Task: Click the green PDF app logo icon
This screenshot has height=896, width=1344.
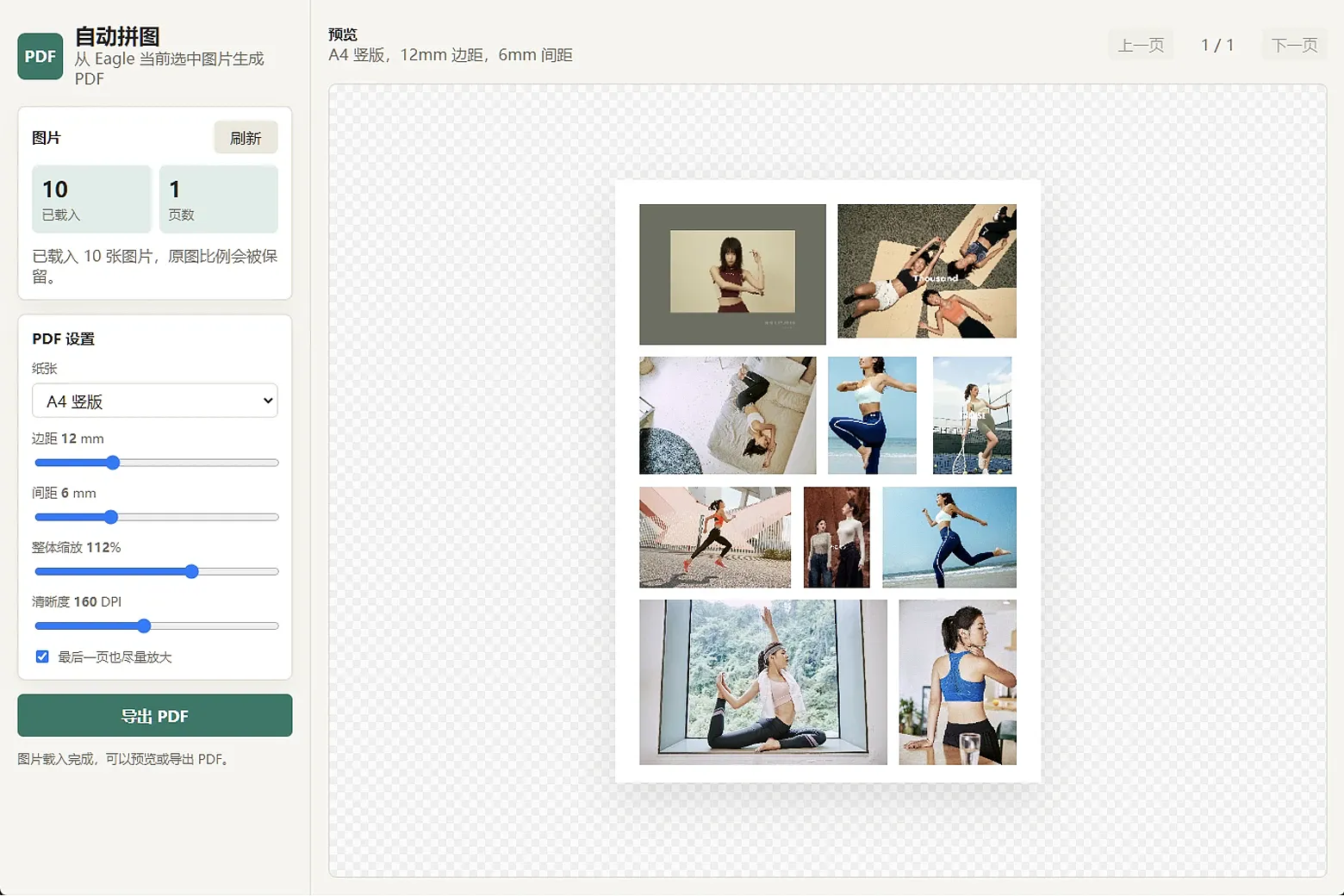Action: pyautogui.click(x=40, y=57)
